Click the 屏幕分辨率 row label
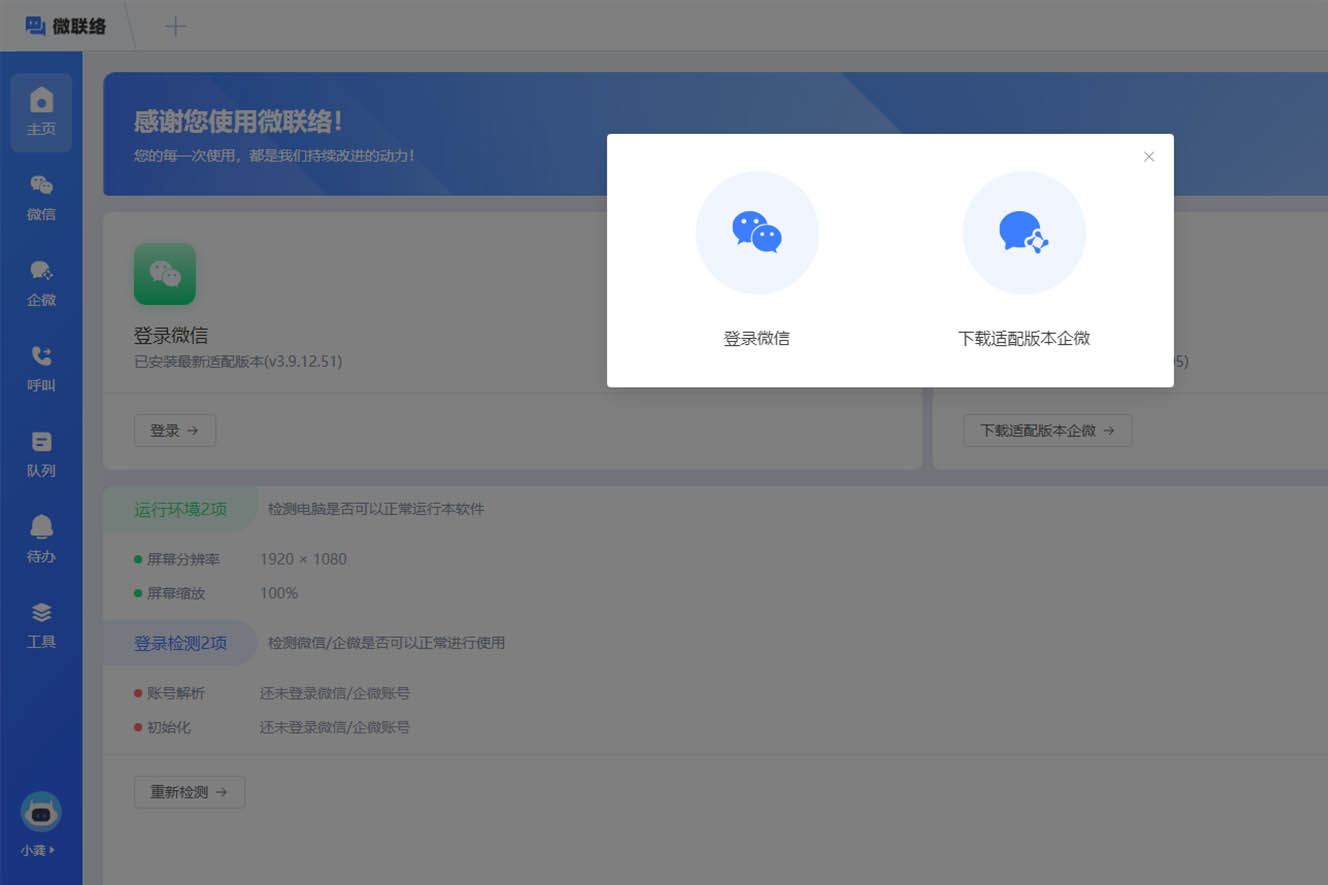The height and width of the screenshot is (885, 1328). [184, 559]
